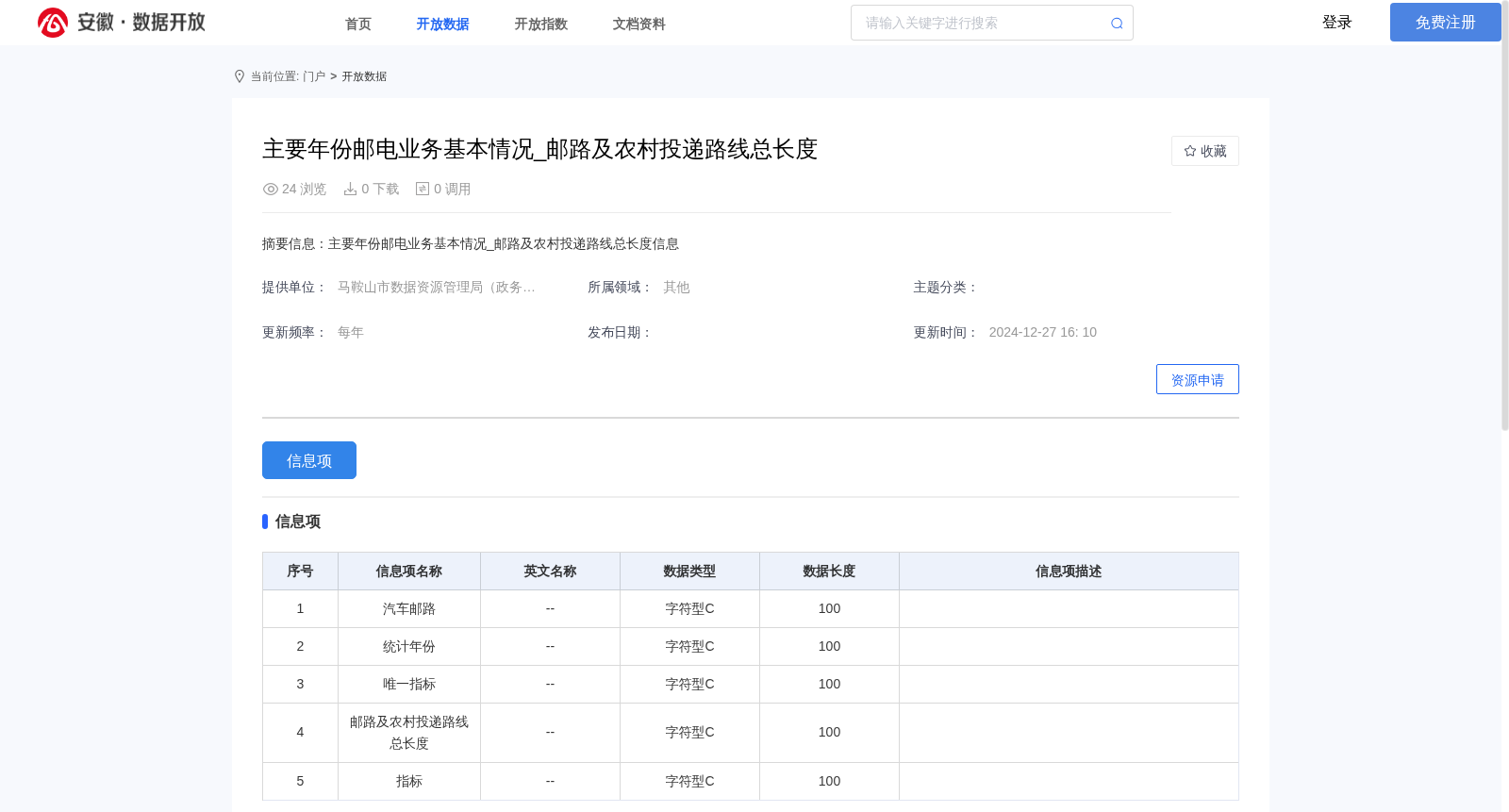Open the 开放指数 navigation tab
The image size is (1509, 812).
(x=541, y=24)
